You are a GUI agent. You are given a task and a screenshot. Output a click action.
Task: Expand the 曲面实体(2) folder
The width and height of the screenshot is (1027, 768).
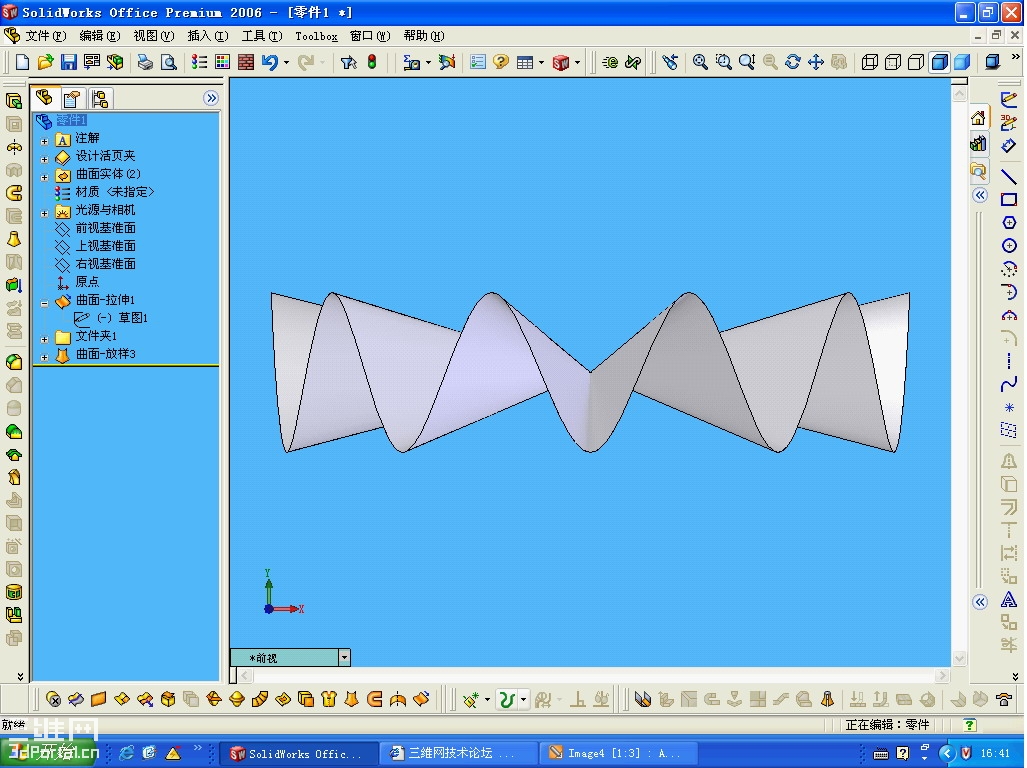point(45,177)
